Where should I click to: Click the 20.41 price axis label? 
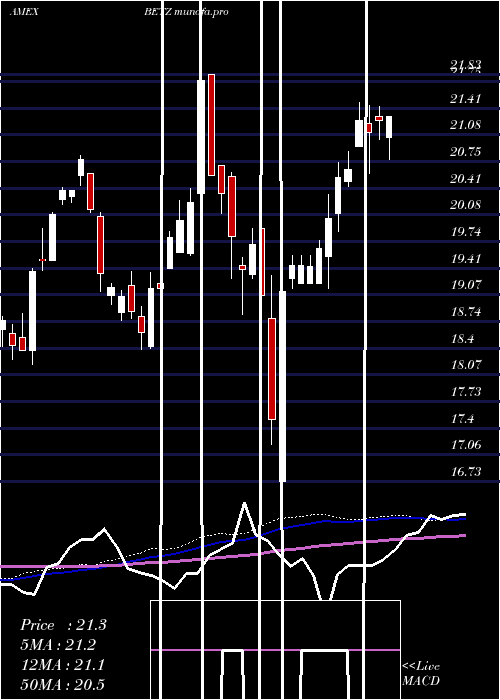tap(466, 179)
